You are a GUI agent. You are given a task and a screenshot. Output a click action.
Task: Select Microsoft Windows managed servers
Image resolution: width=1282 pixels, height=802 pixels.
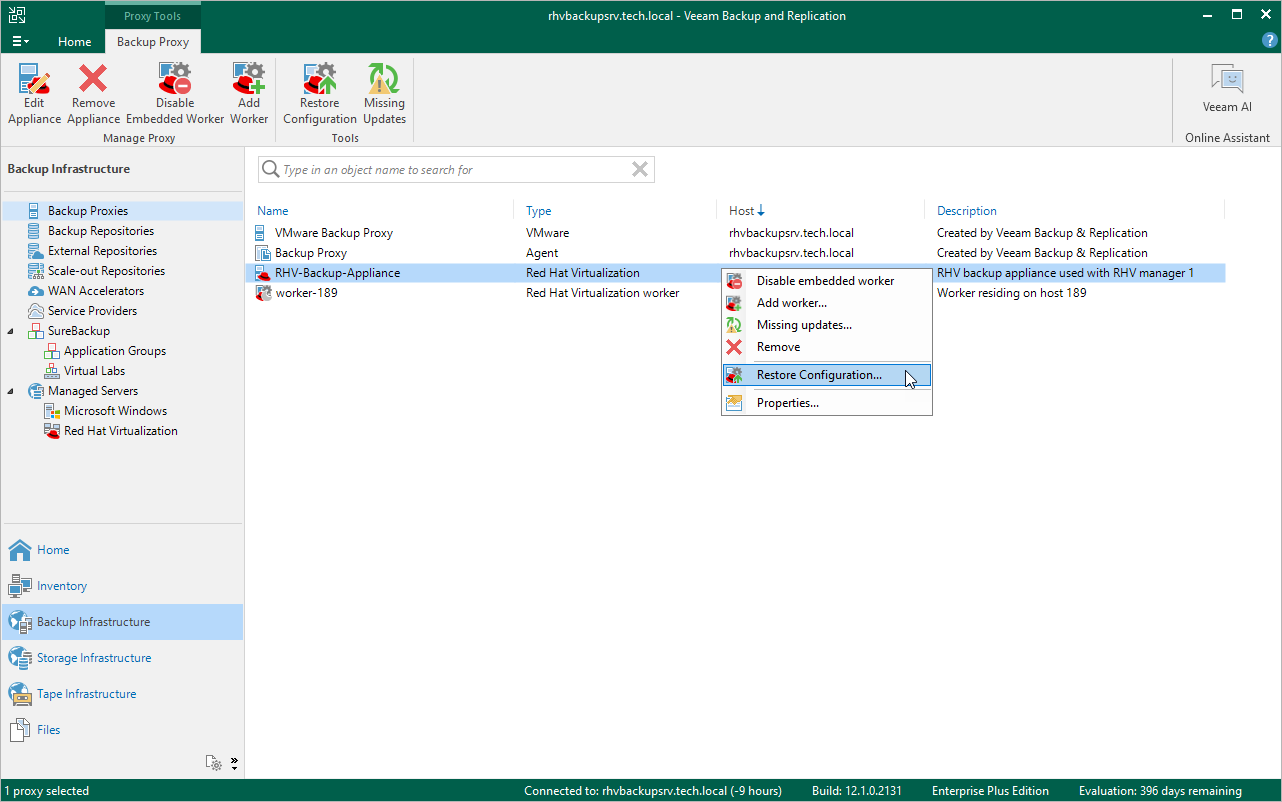point(115,411)
